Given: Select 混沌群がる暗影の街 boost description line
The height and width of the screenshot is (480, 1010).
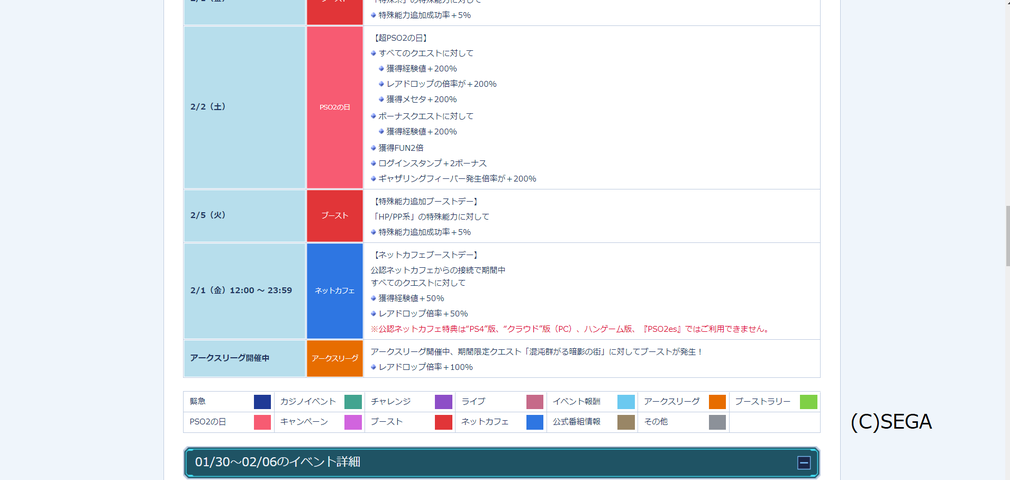Looking at the screenshot, I should (x=537, y=352).
